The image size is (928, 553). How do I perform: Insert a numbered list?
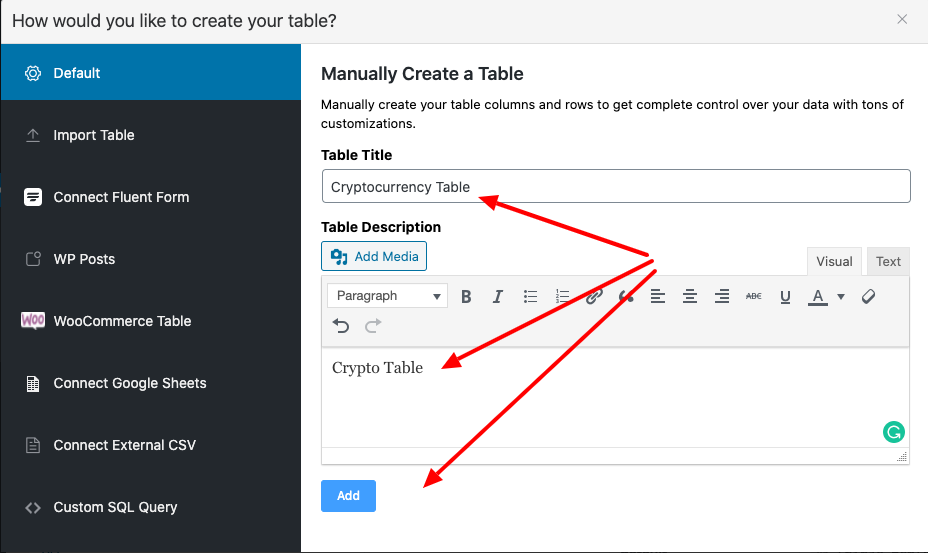(562, 296)
